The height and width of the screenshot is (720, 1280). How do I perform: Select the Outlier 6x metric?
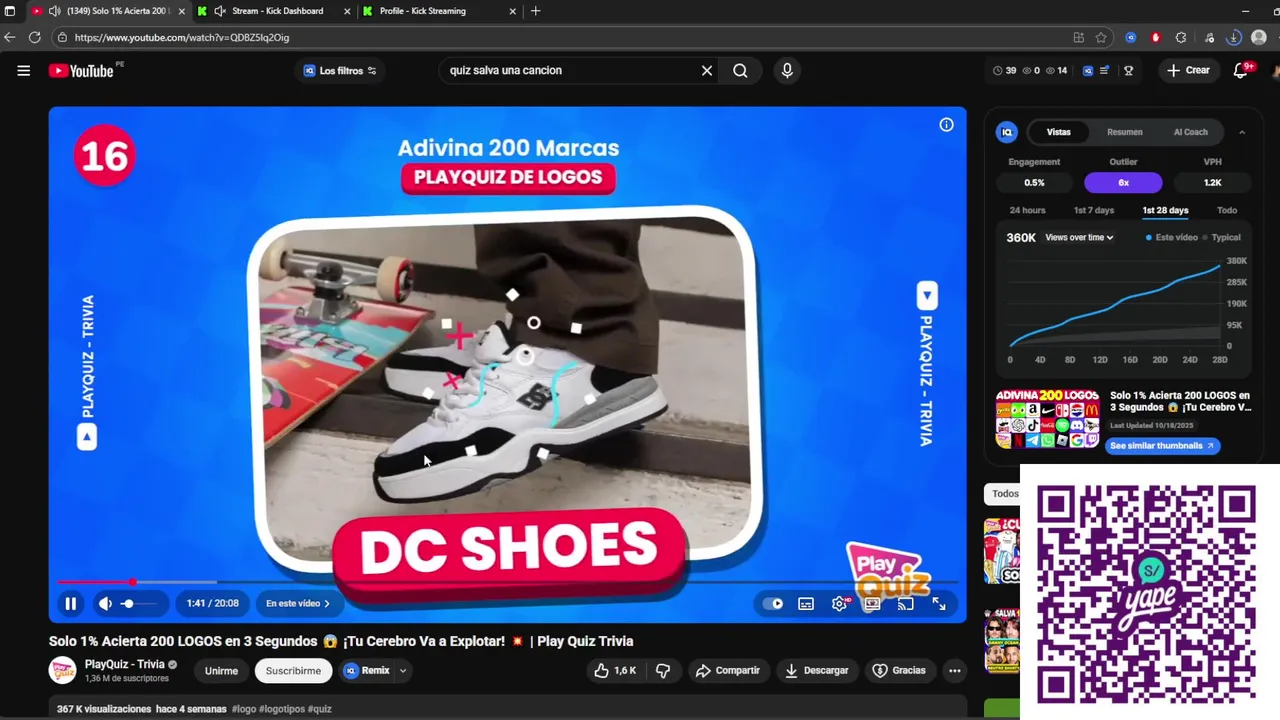[1123, 183]
